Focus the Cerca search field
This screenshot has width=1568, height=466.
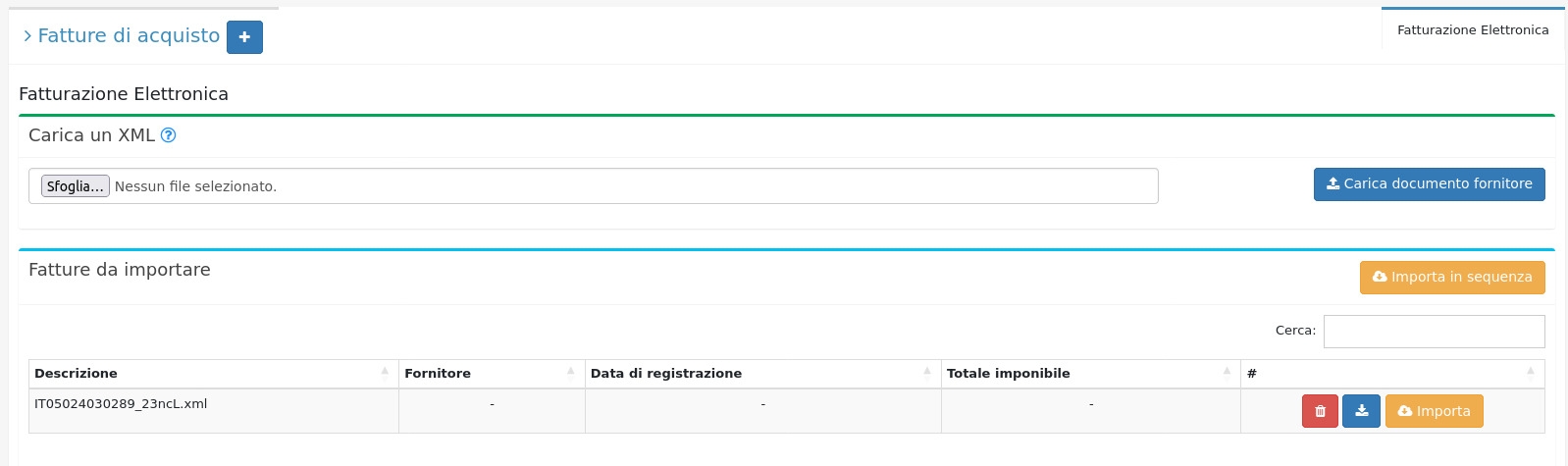click(1434, 332)
